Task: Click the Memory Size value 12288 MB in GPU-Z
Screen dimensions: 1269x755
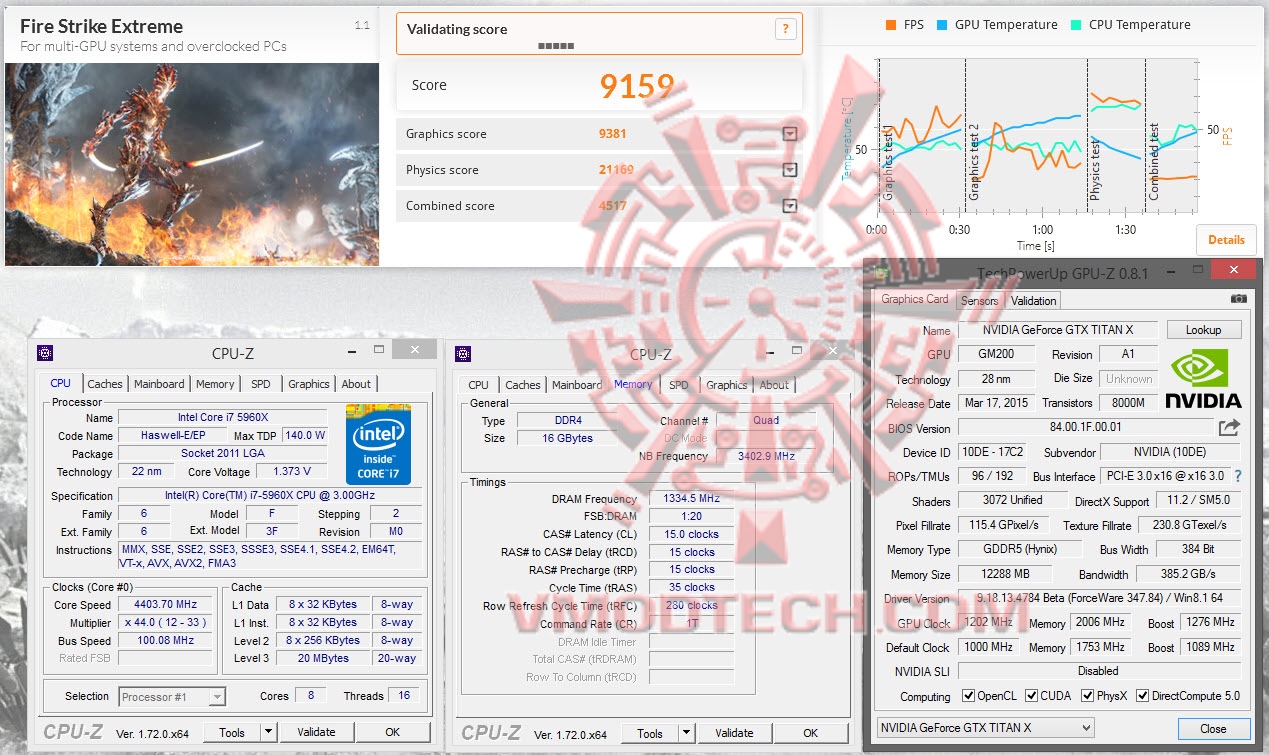Action: (x=1007, y=574)
